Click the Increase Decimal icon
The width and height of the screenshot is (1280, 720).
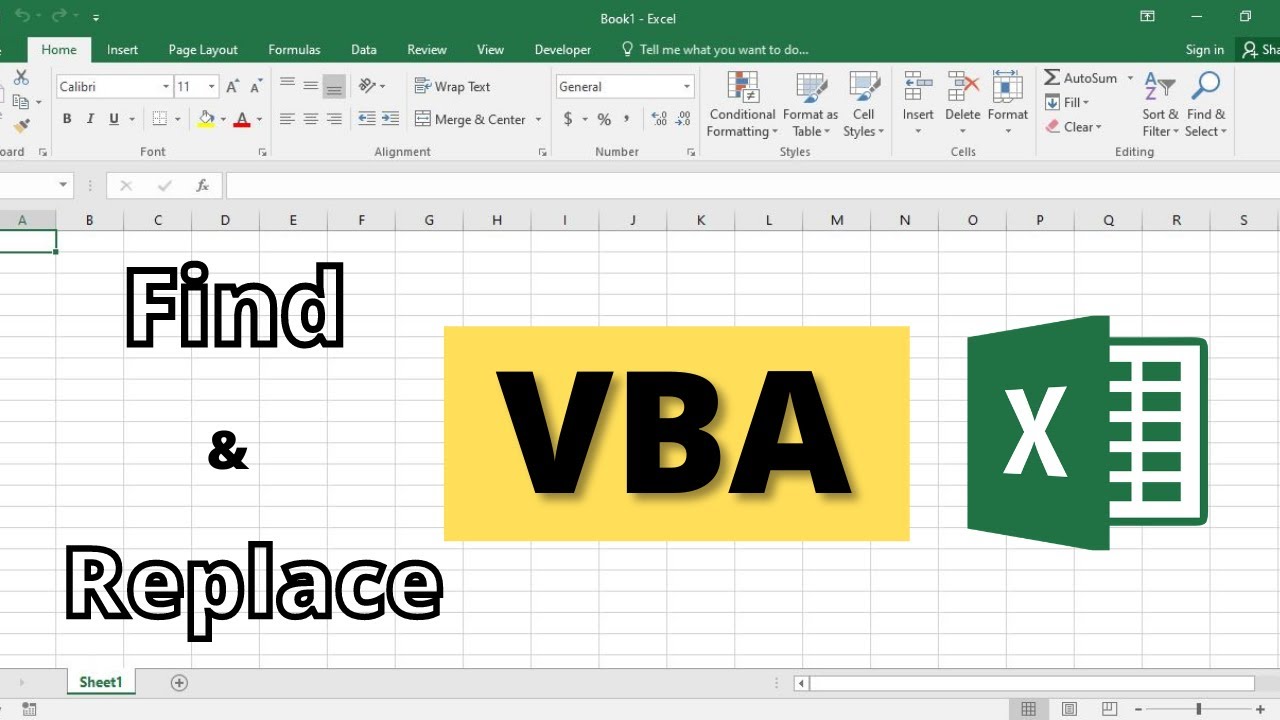(x=659, y=119)
